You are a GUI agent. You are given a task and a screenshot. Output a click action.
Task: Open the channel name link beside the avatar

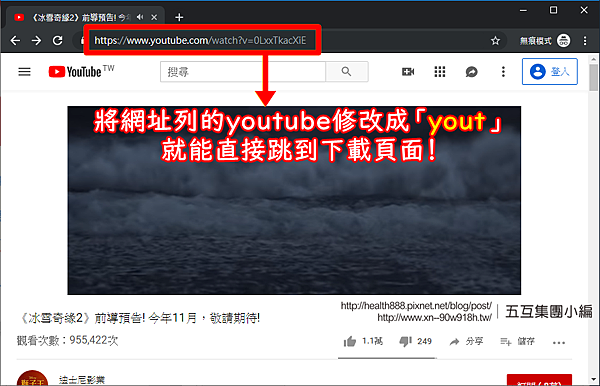pyautogui.click(x=82, y=380)
